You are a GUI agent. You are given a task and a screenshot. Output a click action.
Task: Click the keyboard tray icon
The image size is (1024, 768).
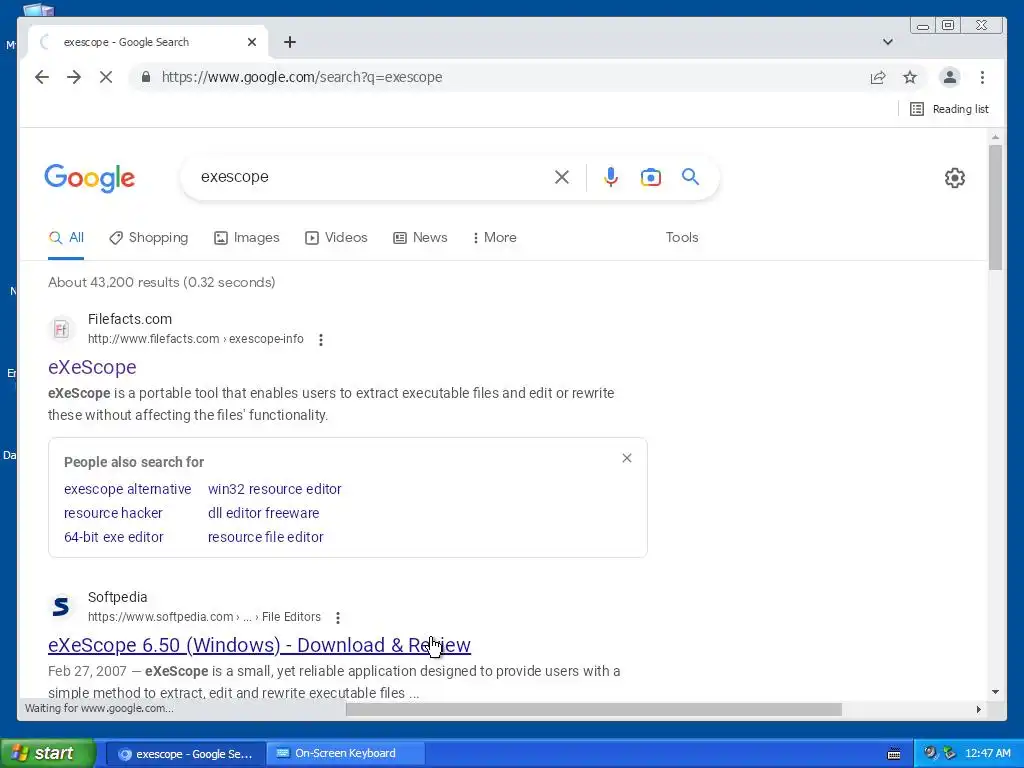(894, 754)
